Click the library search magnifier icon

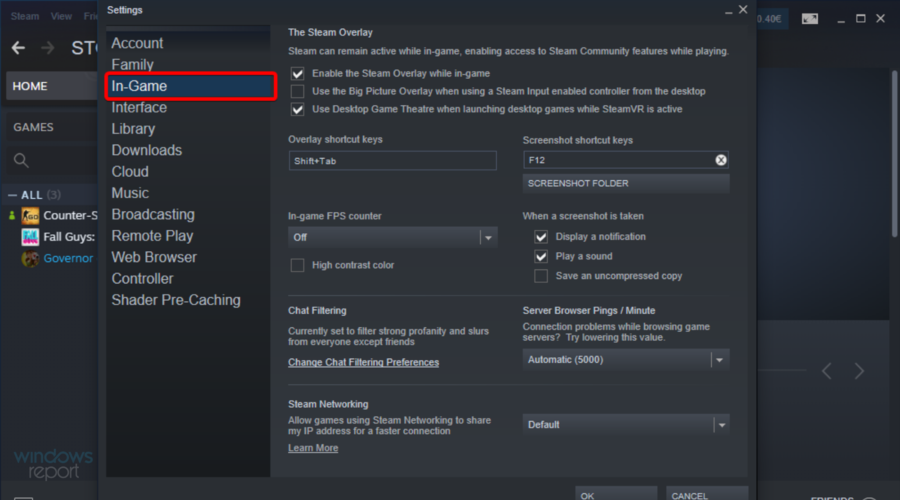point(21,160)
